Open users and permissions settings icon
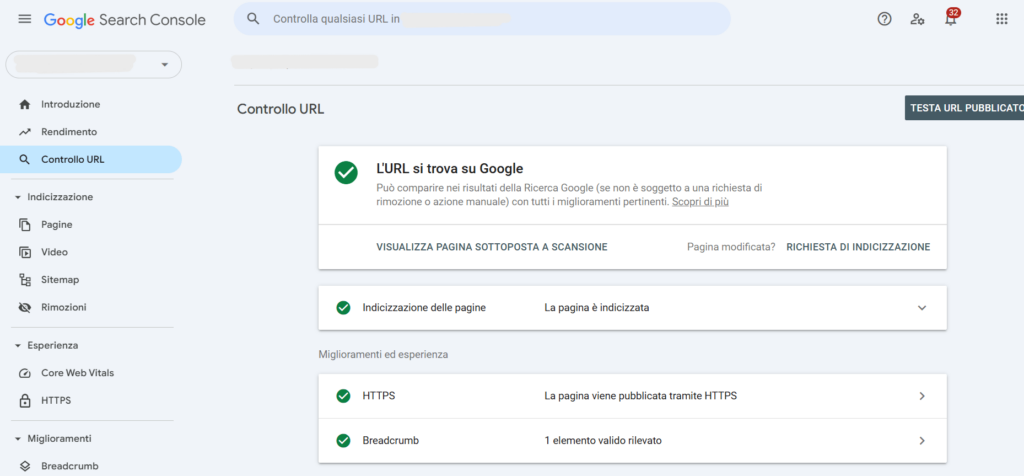 (x=917, y=19)
